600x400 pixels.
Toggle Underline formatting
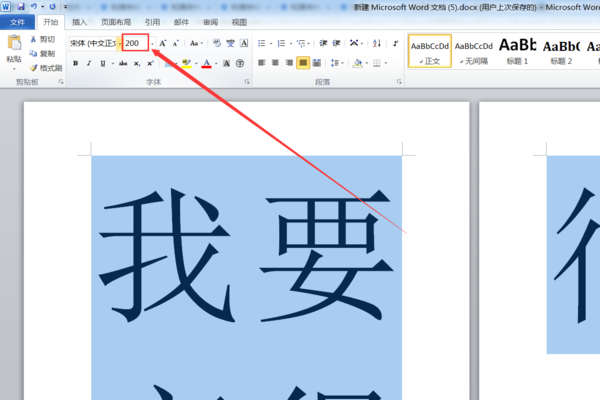pyautogui.click(x=103, y=63)
